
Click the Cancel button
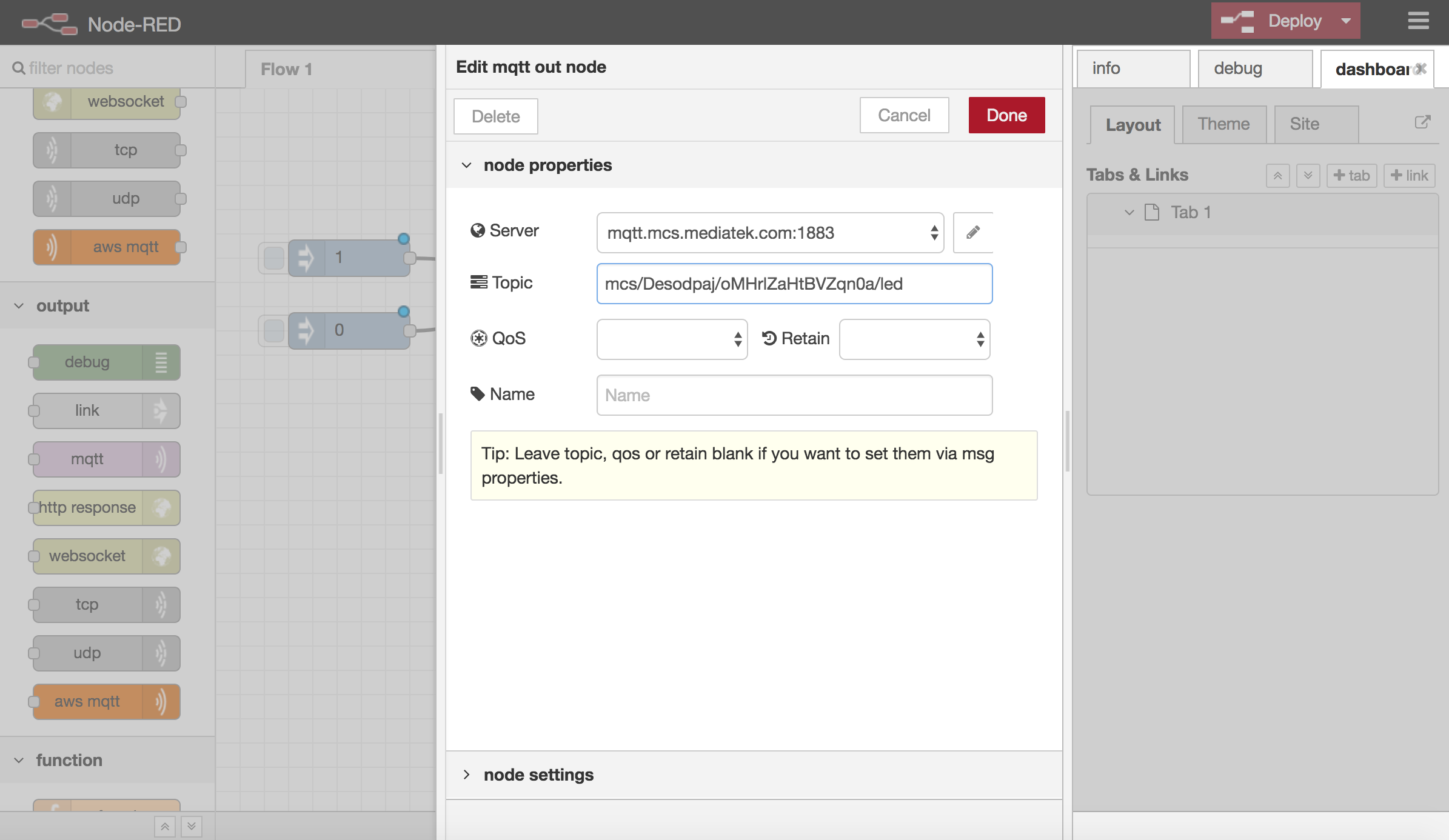[904, 115]
